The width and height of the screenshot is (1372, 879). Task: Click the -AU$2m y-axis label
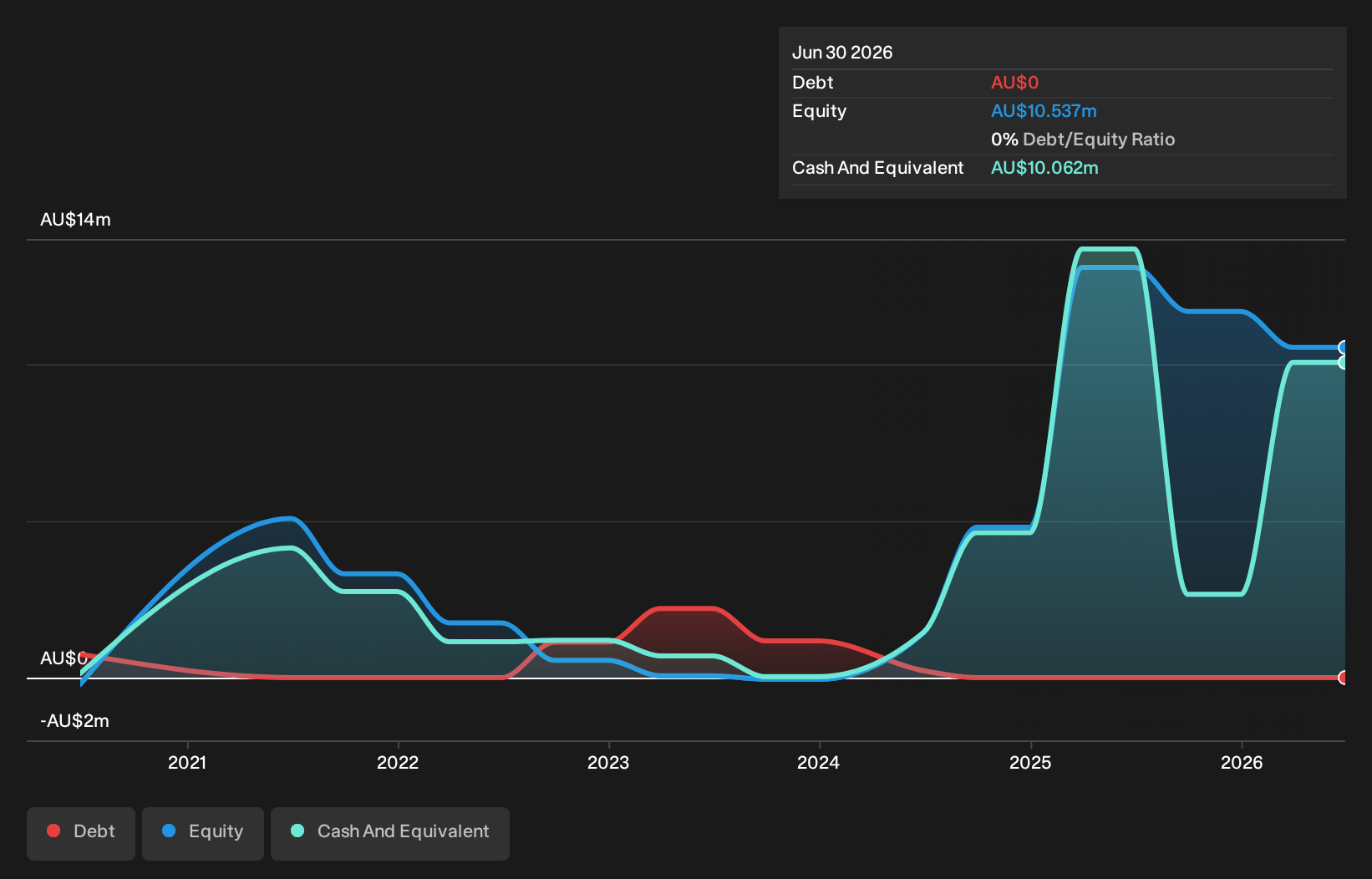[74, 721]
